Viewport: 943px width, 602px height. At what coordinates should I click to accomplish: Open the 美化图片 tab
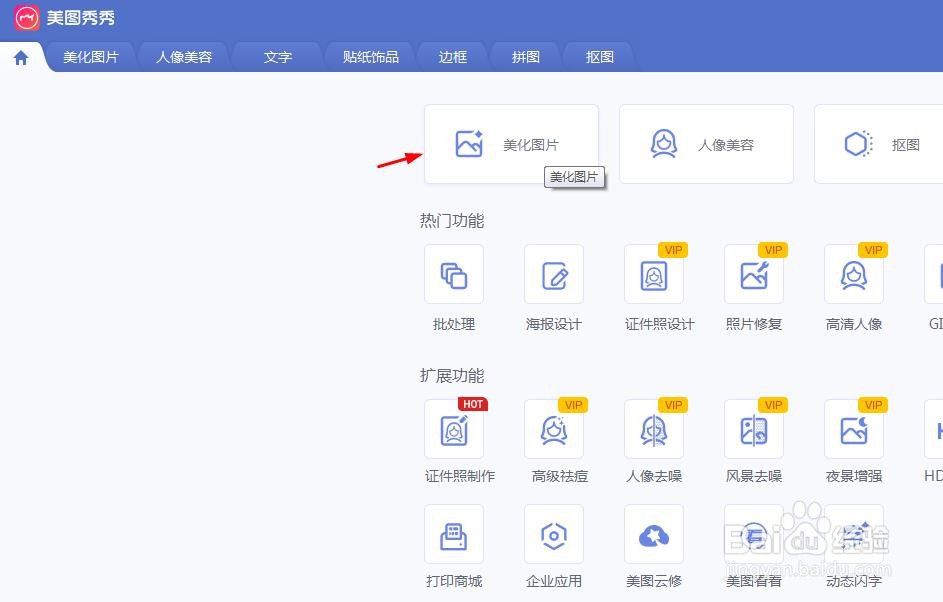pyautogui.click(x=91, y=57)
